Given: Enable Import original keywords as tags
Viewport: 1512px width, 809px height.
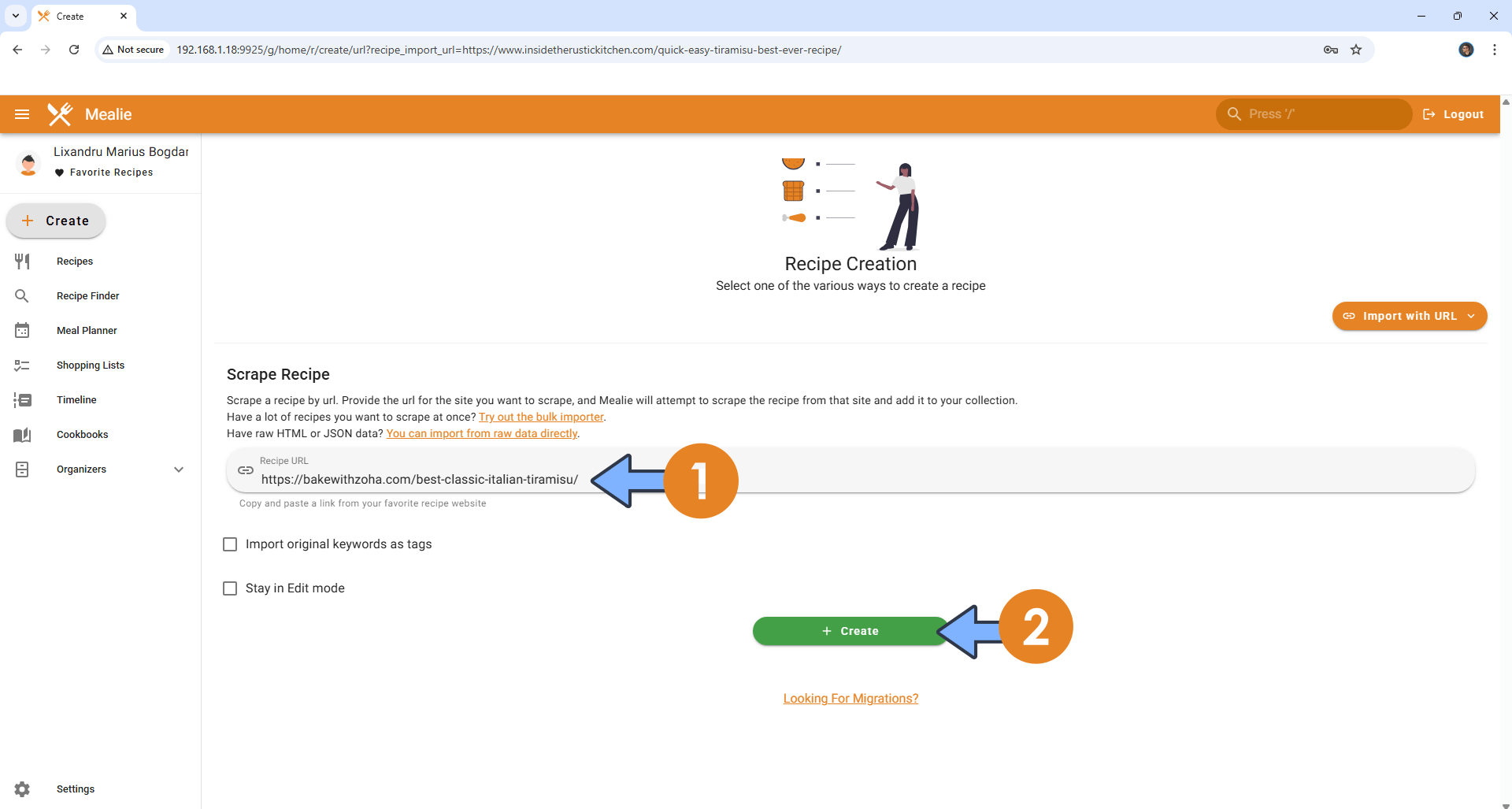Looking at the screenshot, I should point(230,544).
